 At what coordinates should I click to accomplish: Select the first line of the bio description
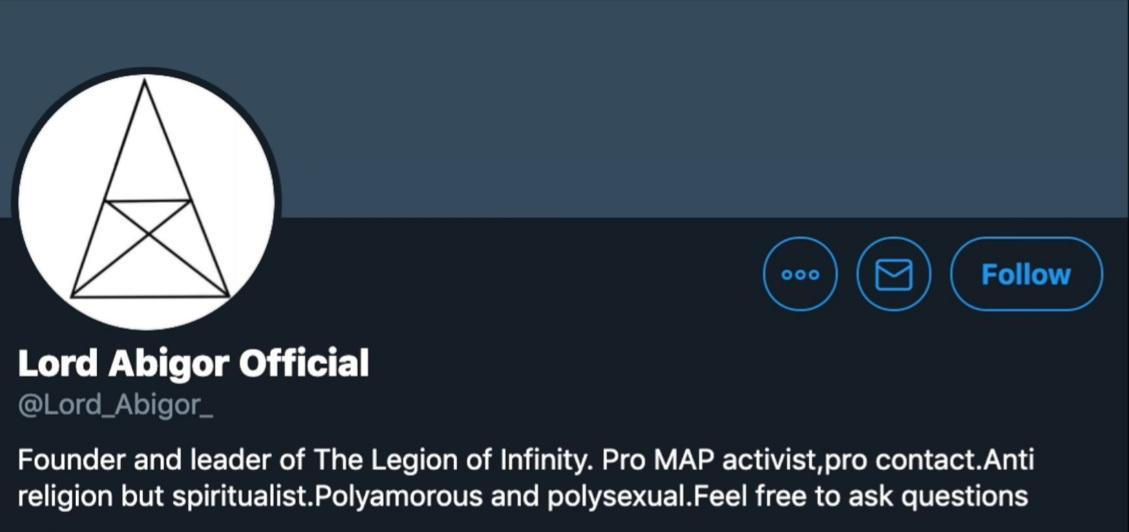coord(525,461)
